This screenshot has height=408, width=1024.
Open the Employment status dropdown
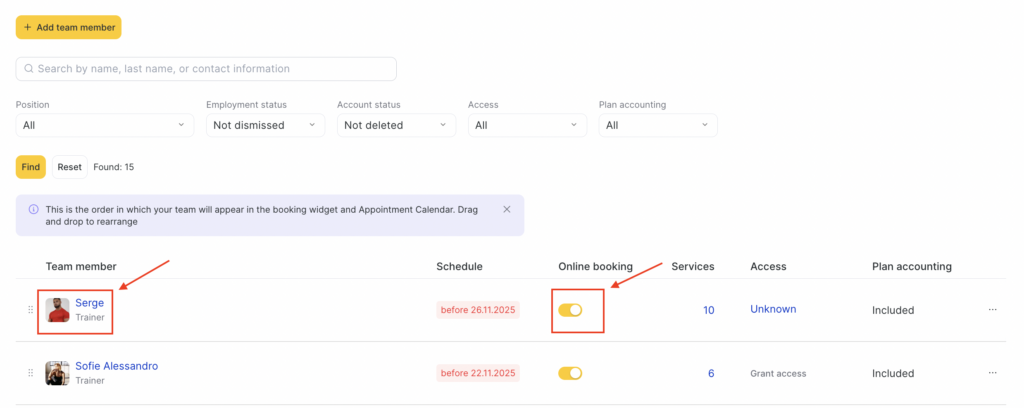pos(265,125)
